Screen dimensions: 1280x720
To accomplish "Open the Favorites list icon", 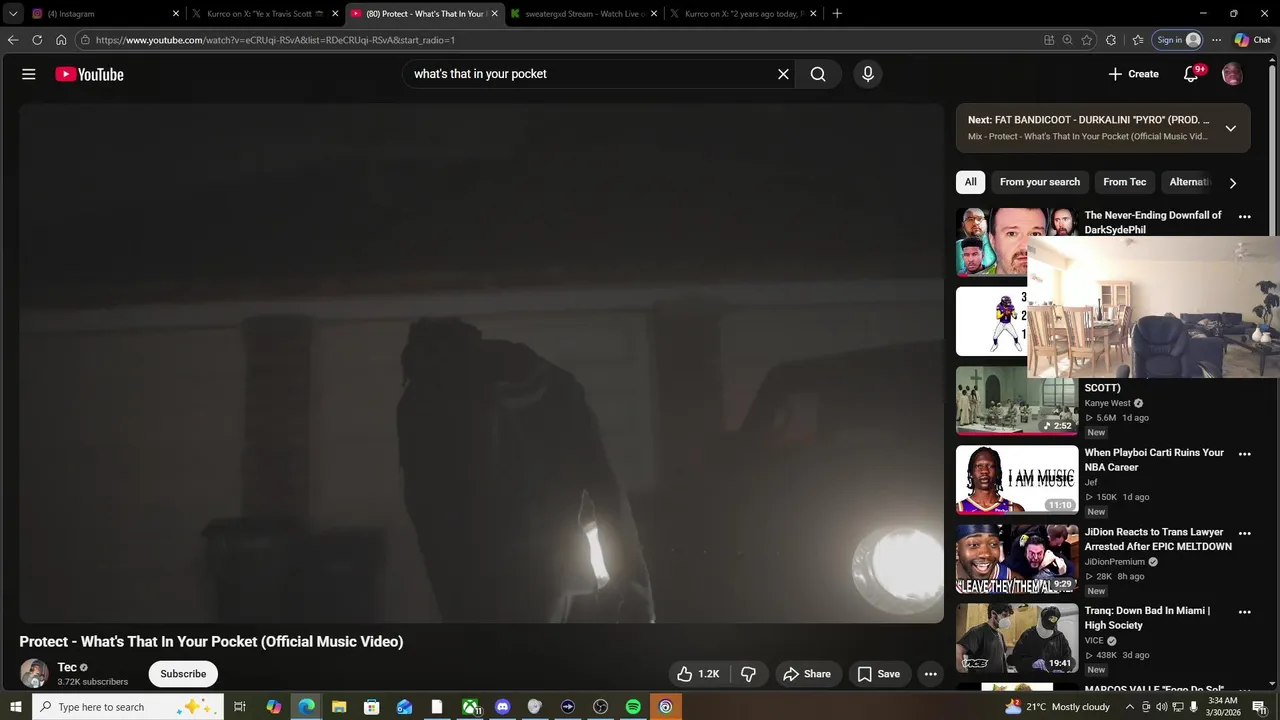I will click(1138, 40).
